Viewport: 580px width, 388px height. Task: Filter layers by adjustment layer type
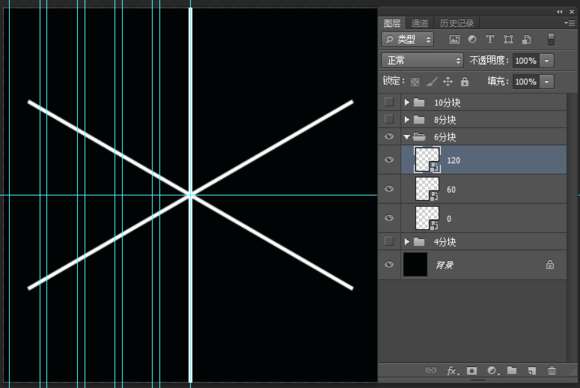pyautogui.click(x=472, y=39)
